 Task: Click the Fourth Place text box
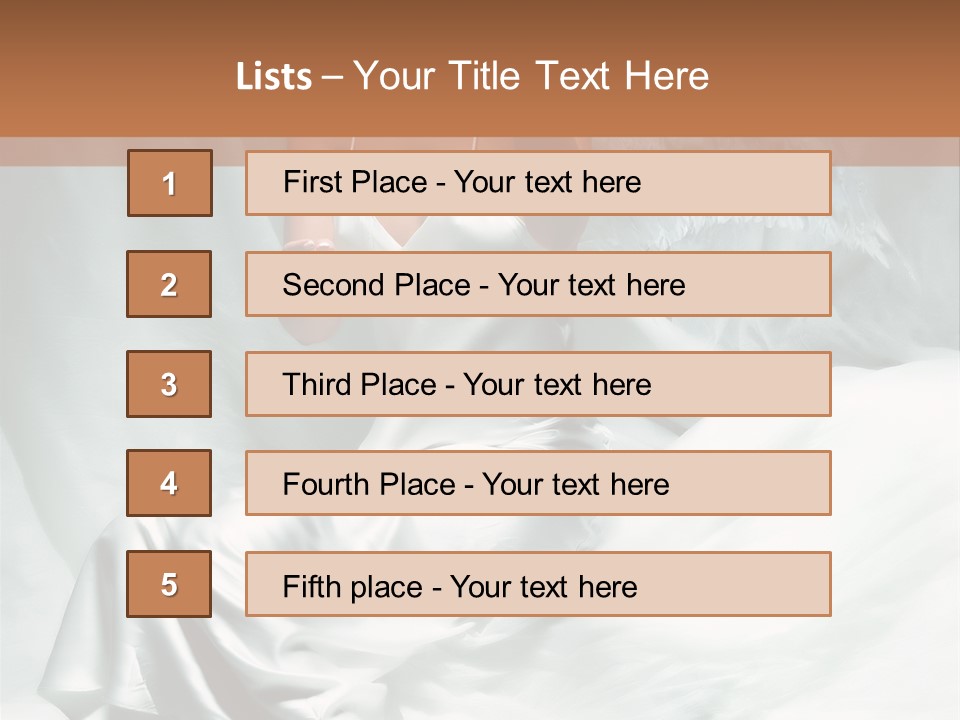coord(538,483)
